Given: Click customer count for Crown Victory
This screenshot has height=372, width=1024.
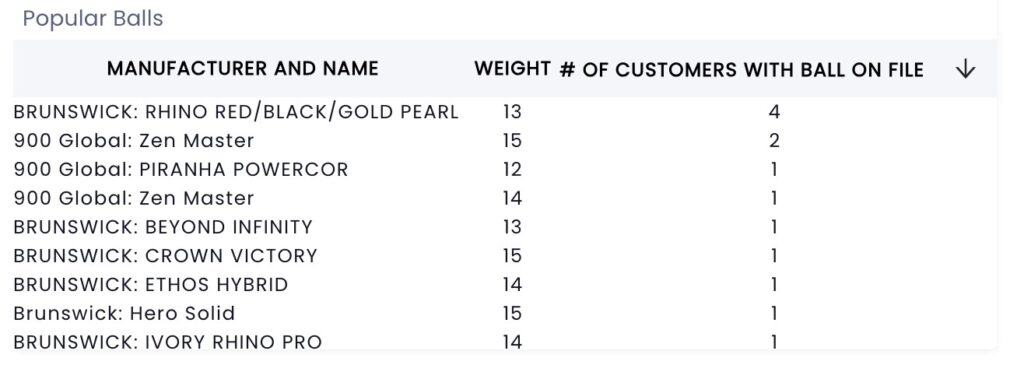Looking at the screenshot, I should [774, 256].
